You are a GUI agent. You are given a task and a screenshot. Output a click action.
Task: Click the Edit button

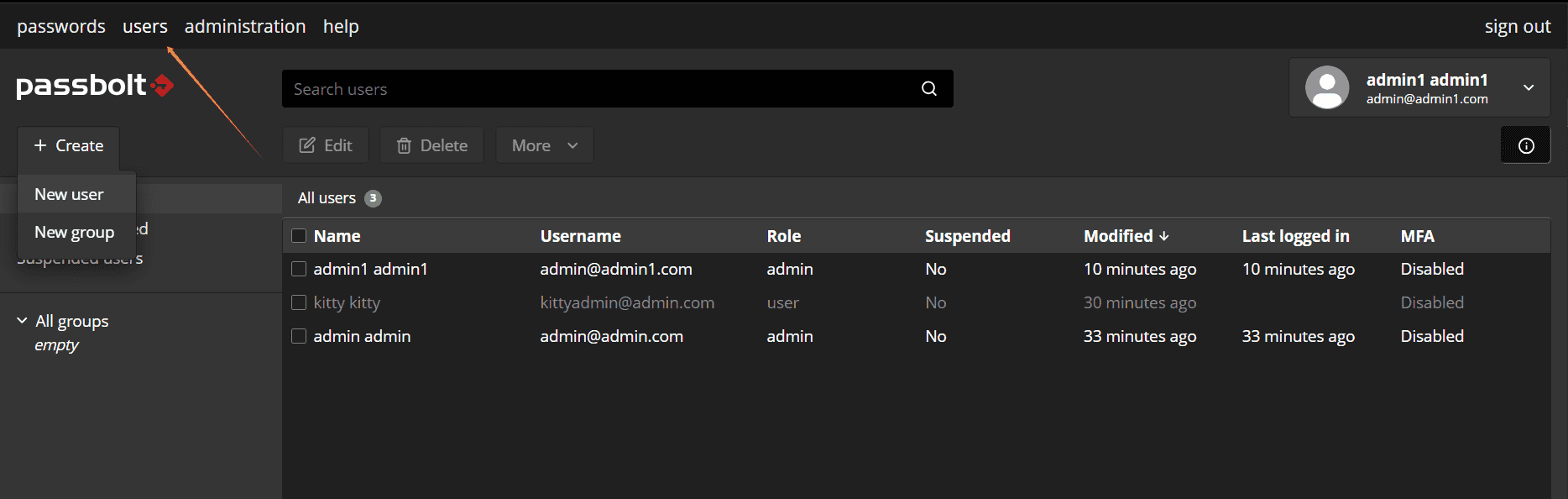click(326, 145)
